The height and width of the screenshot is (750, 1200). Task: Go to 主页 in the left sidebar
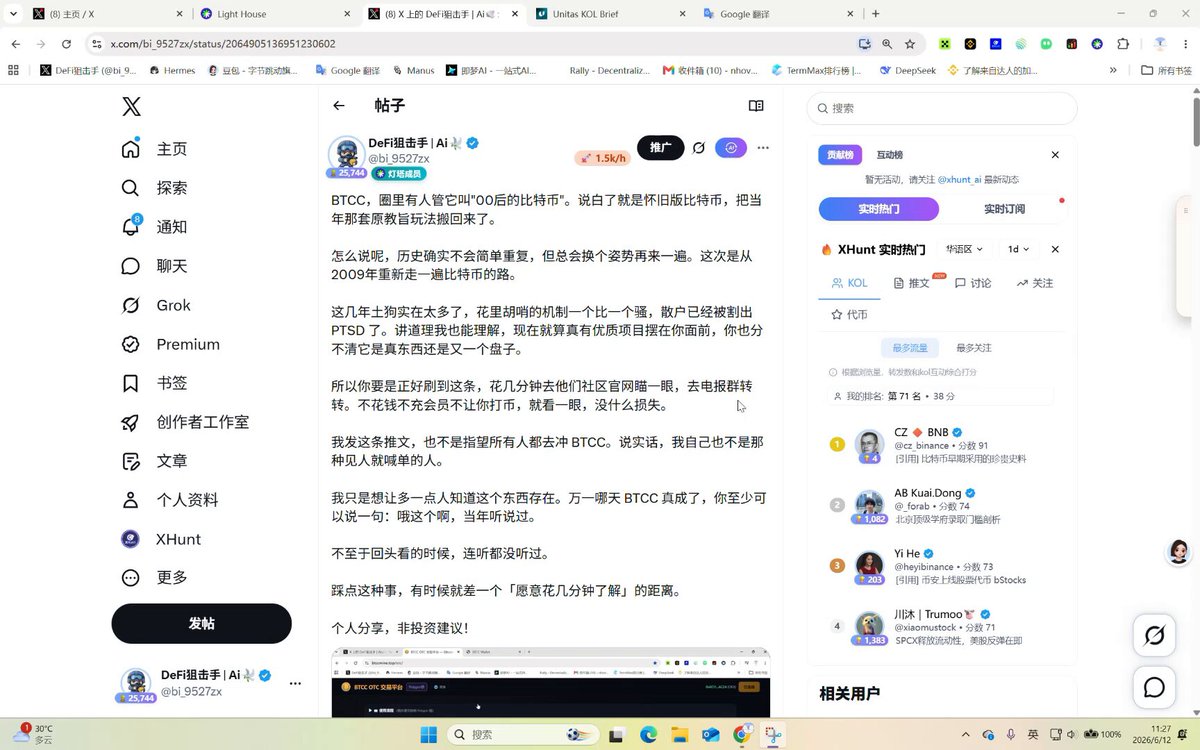tap(154, 149)
